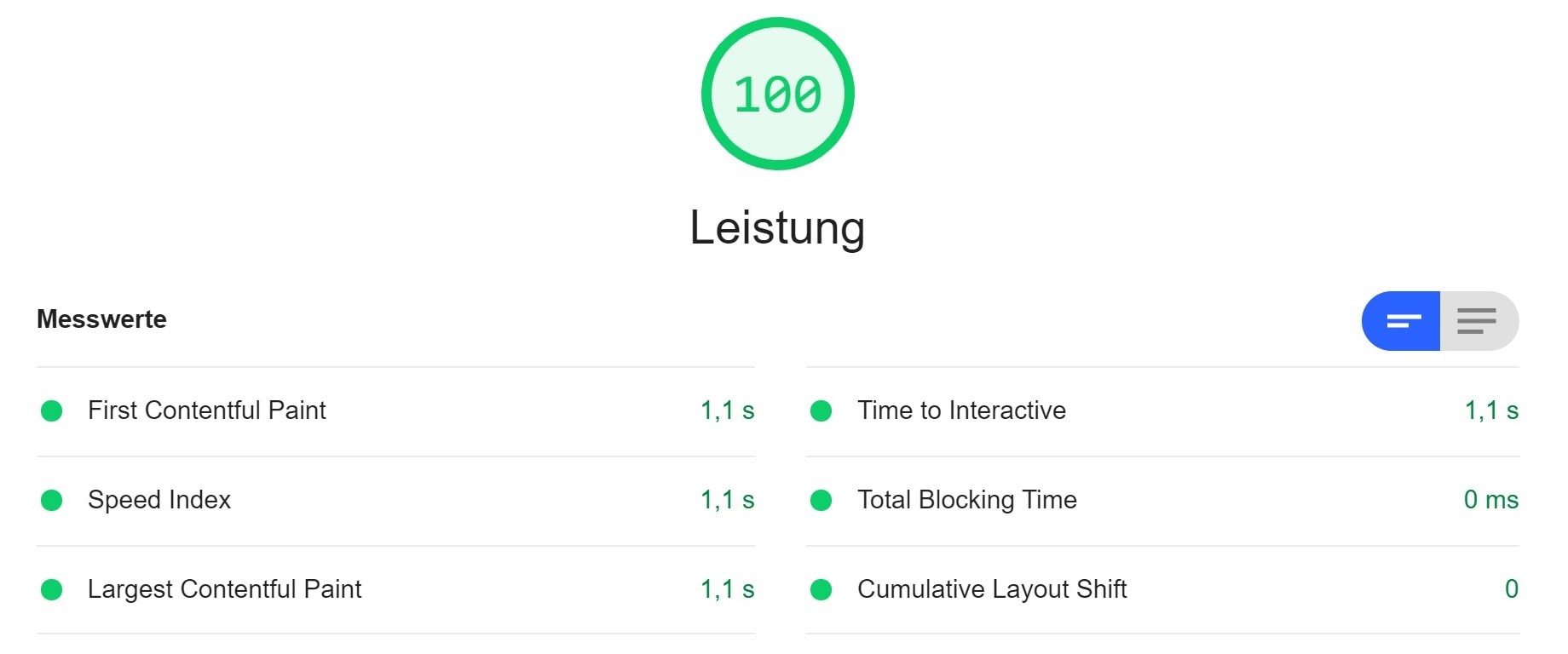Click the Messwerte section heading
Viewport: 1568px width, 654px height.
tap(101, 319)
